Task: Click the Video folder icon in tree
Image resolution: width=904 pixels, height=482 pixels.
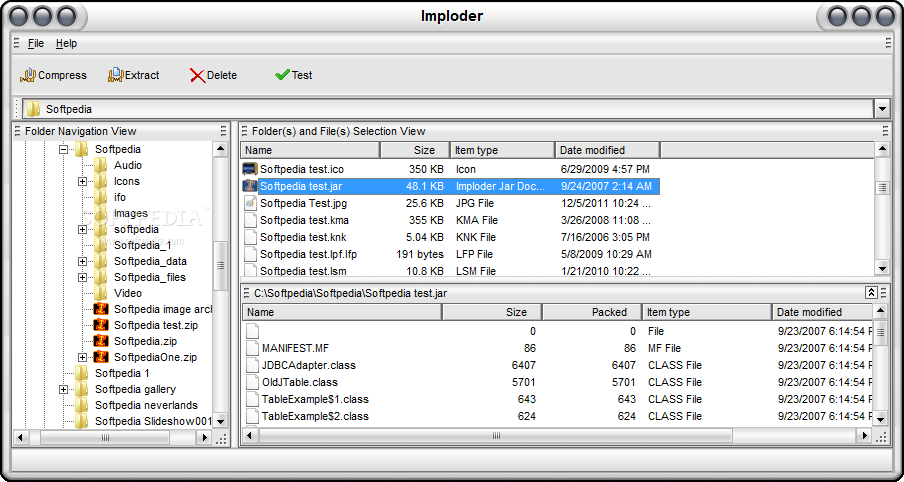Action: [x=101, y=293]
